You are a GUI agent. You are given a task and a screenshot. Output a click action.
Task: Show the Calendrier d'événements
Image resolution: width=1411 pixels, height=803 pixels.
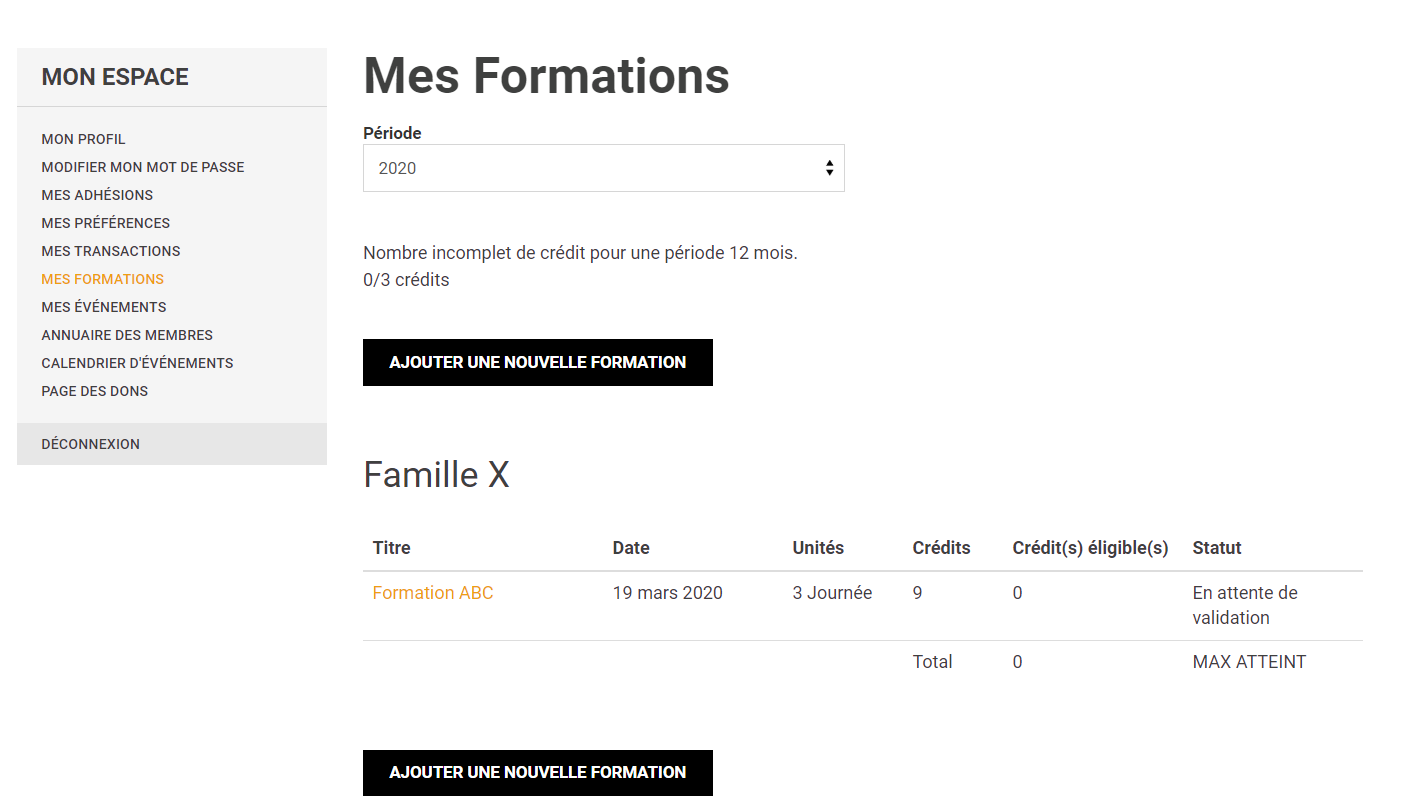coord(137,363)
